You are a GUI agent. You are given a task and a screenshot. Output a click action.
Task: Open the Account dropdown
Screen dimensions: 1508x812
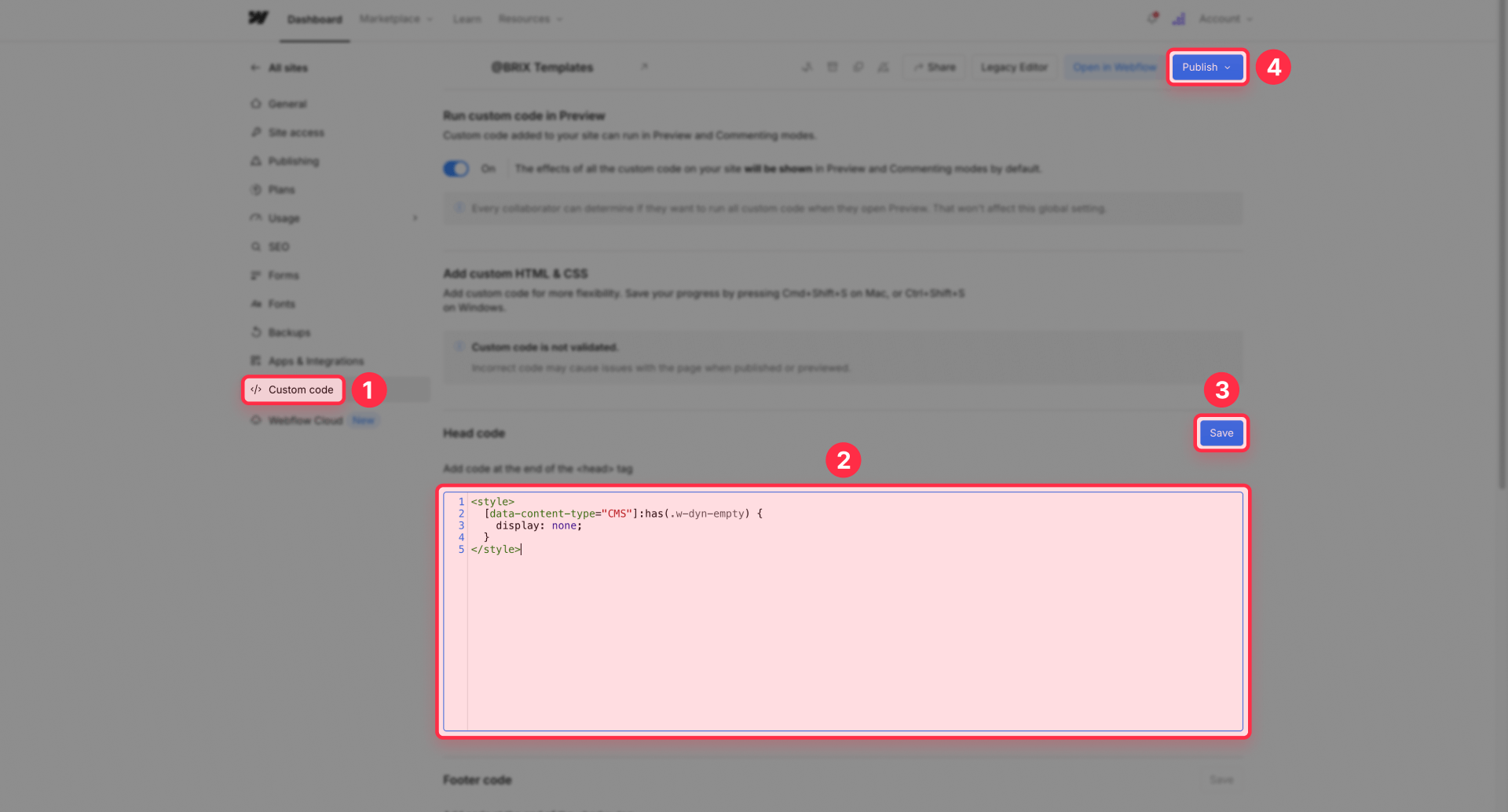1225,19
